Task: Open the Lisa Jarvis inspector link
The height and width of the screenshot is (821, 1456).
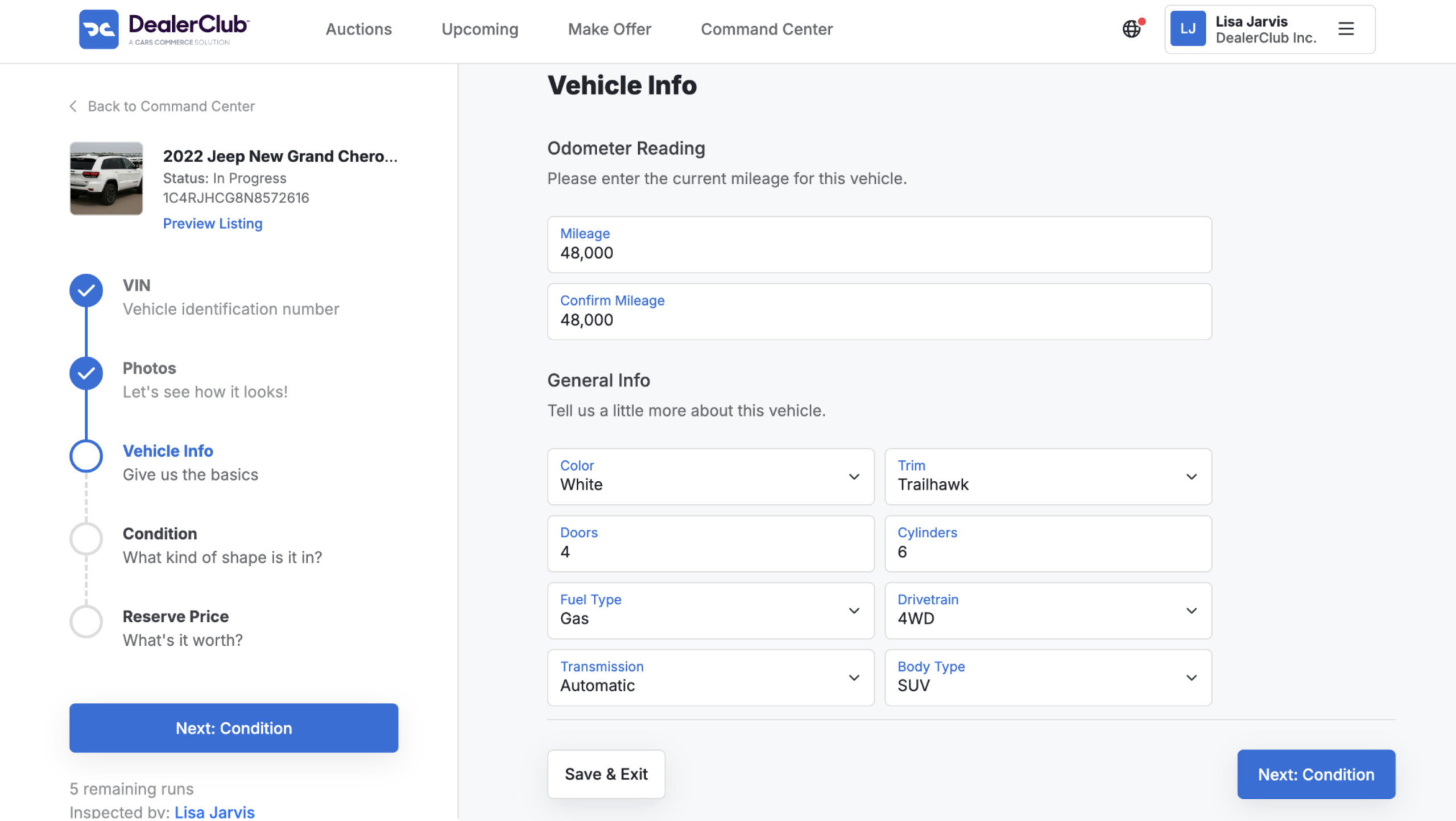Action: tap(214, 812)
